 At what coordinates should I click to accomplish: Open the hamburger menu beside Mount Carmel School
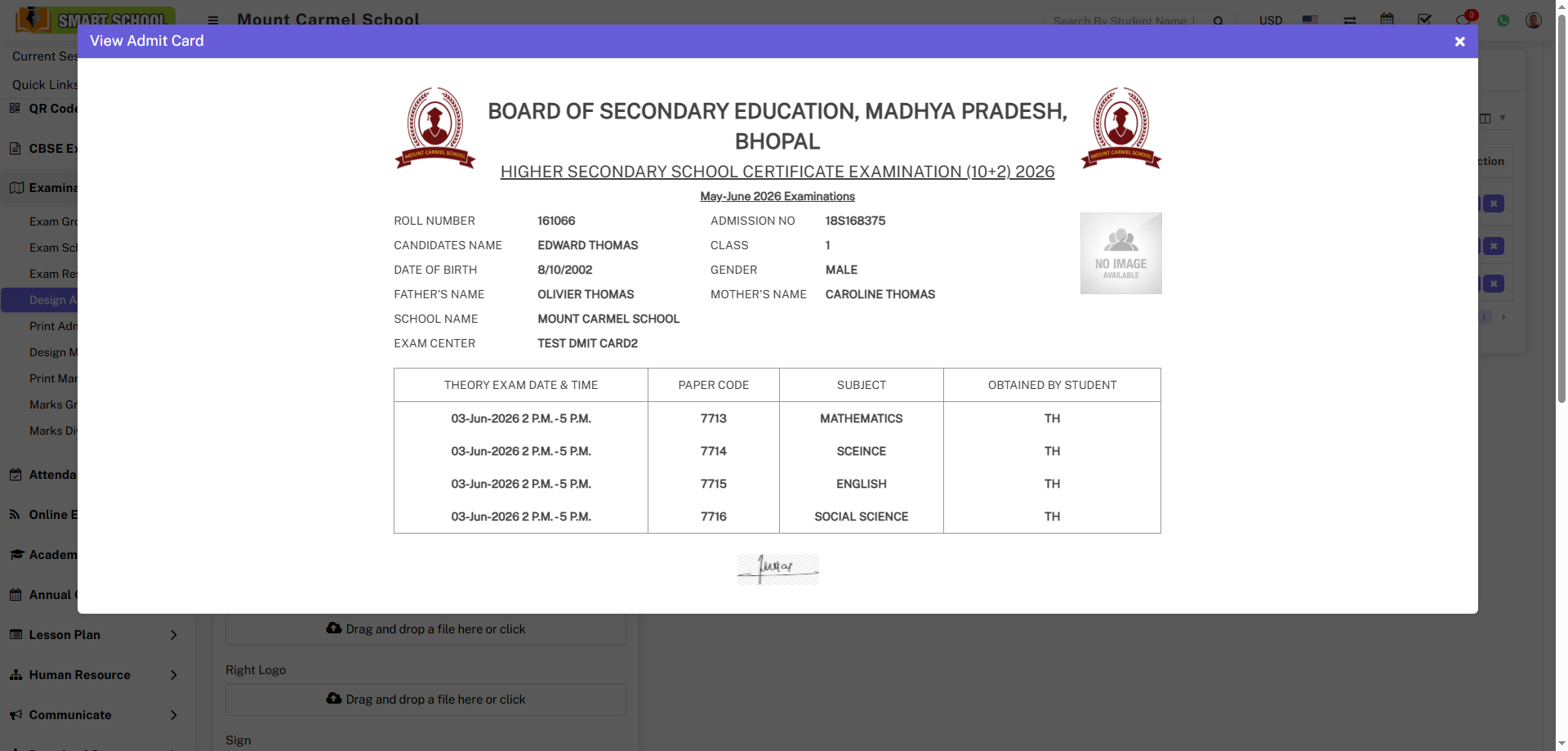click(212, 20)
